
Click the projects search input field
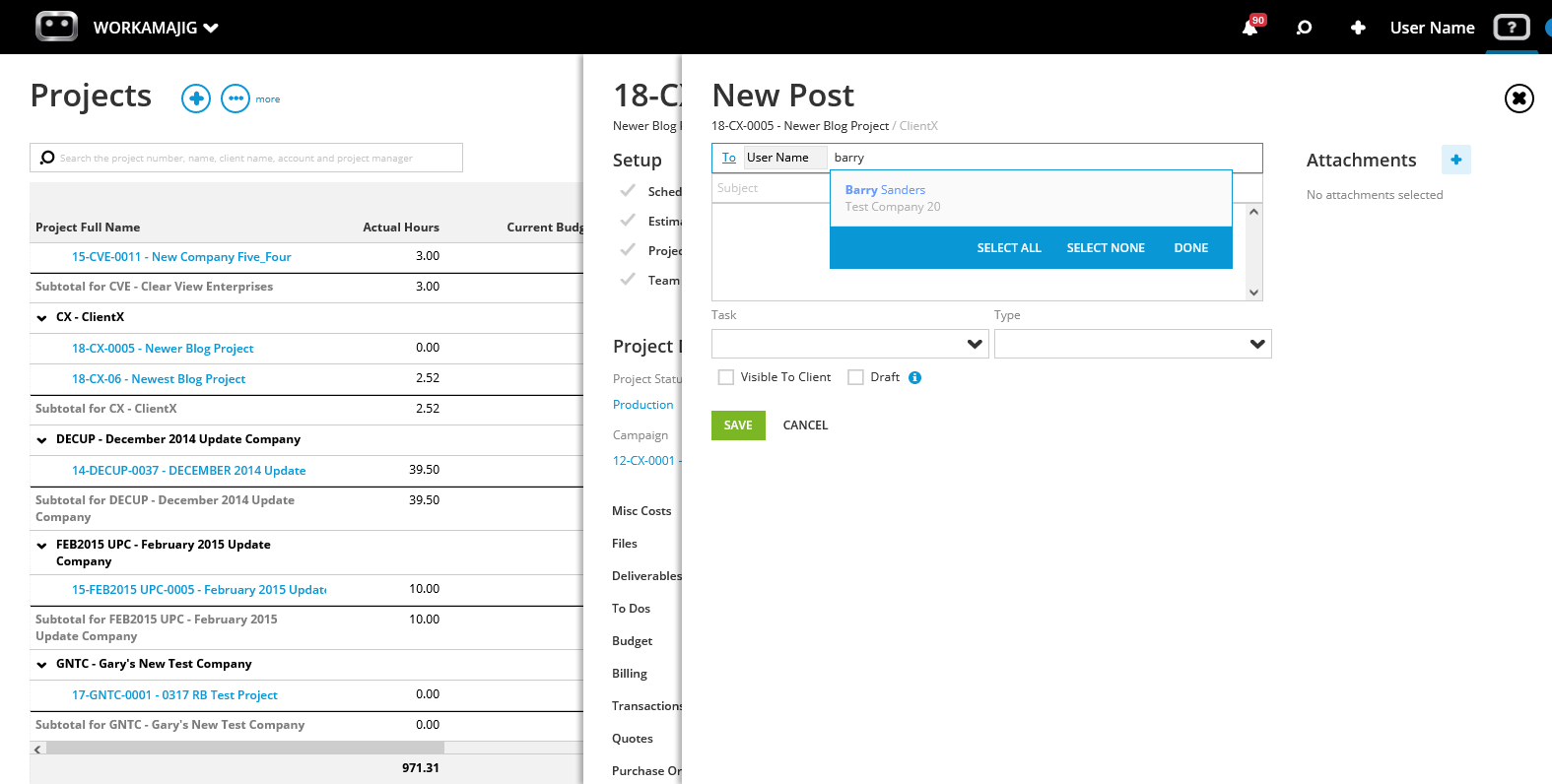pyautogui.click(x=246, y=158)
